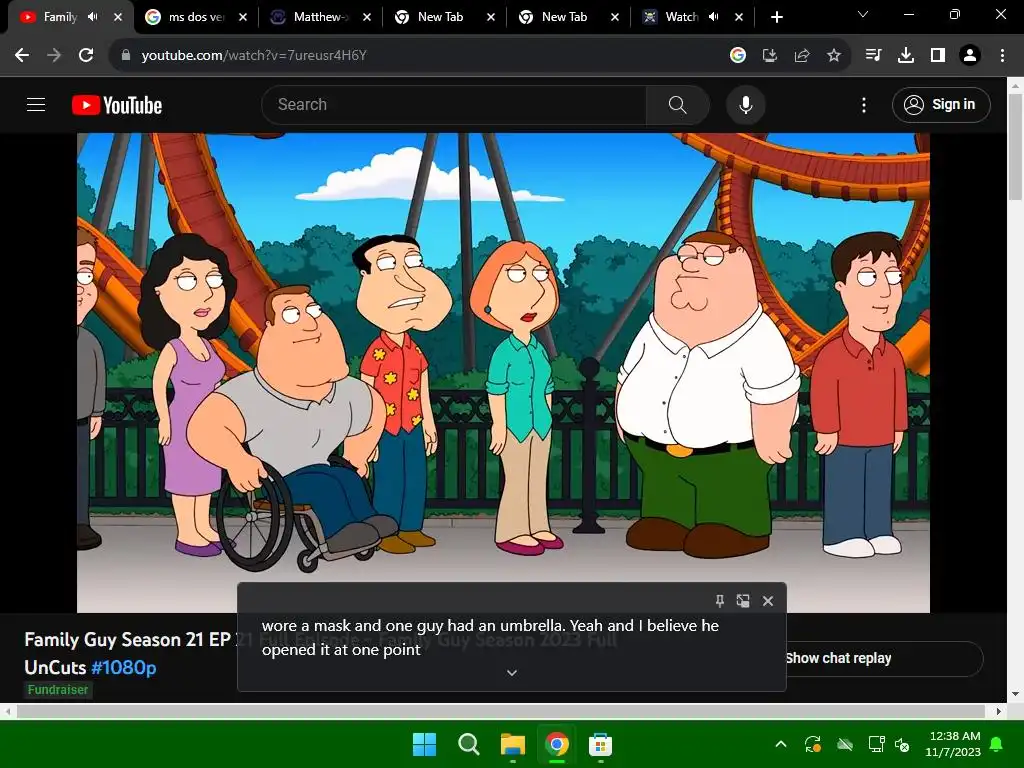The image size is (1024, 768).
Task: Click the pop-out icon in caption box
Action: pos(743,601)
